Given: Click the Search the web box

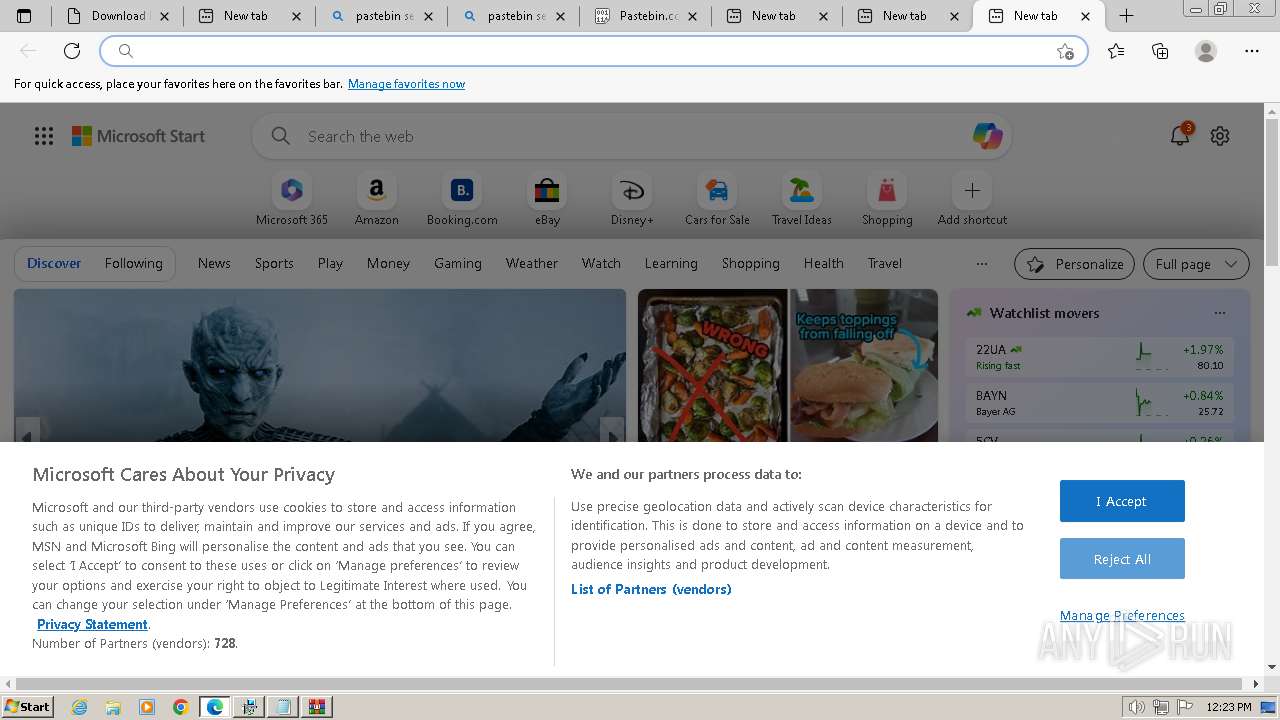Looking at the screenshot, I should (x=632, y=136).
